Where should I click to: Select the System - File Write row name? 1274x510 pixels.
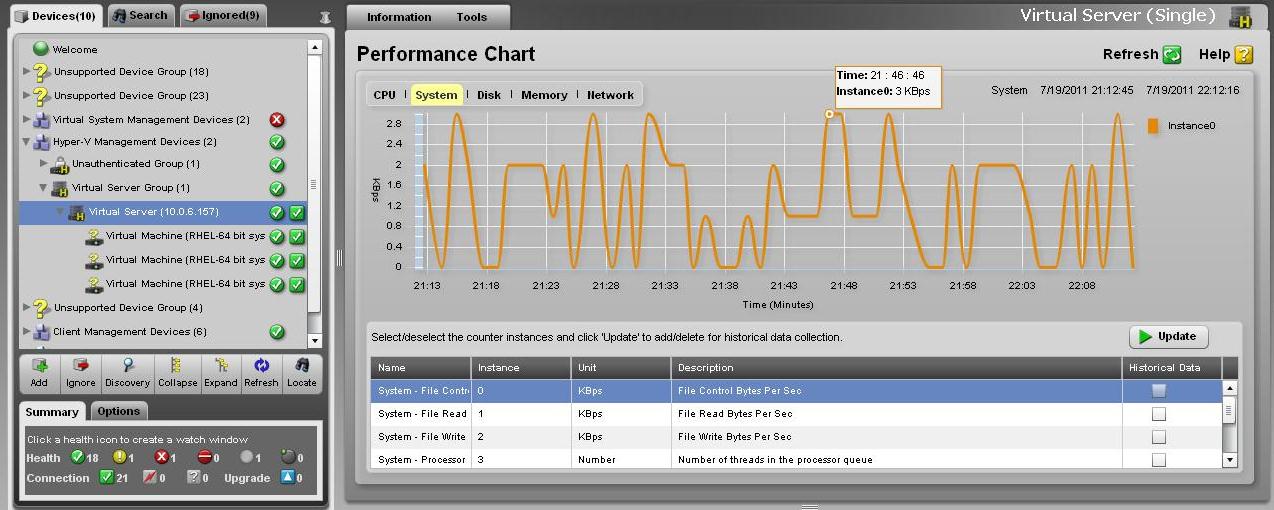click(422, 437)
